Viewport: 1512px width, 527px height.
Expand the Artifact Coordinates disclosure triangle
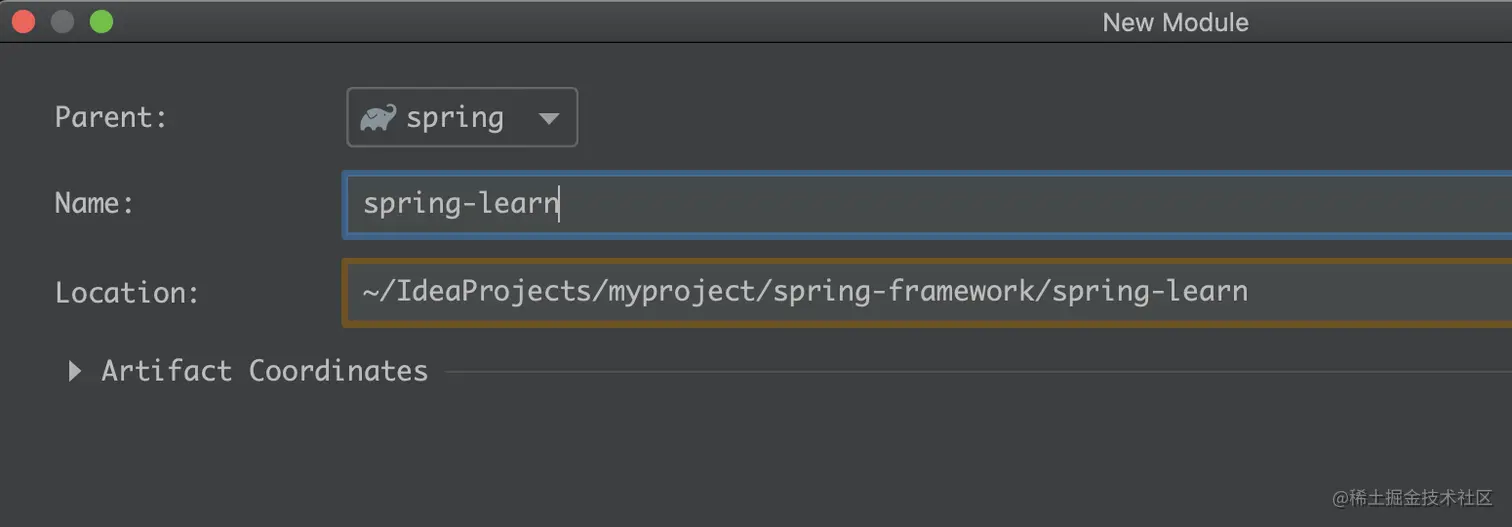74,371
